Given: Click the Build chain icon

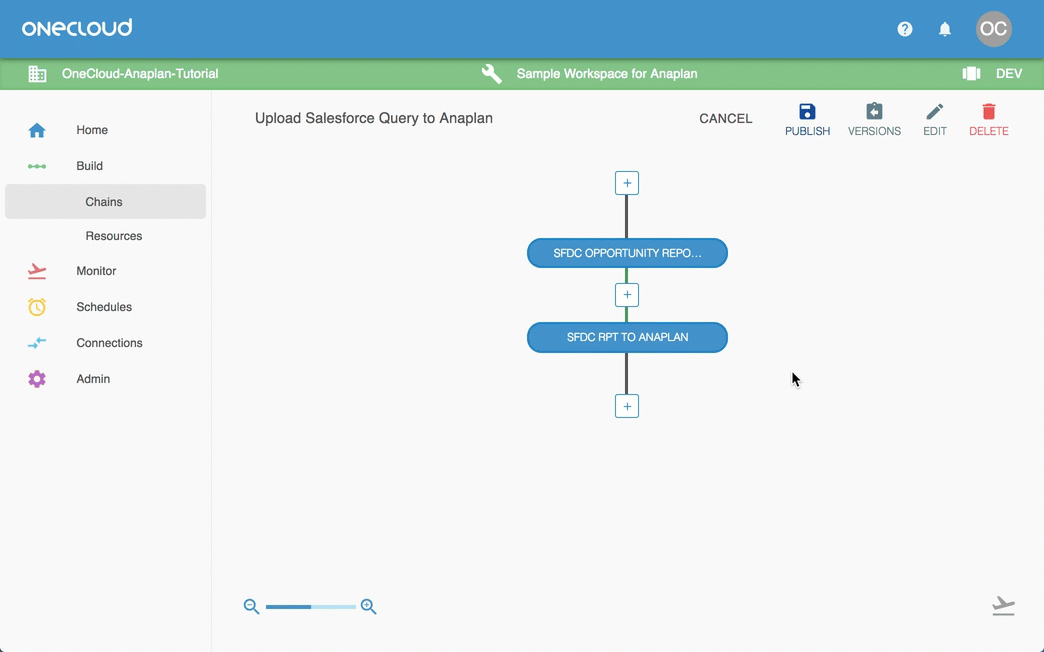Looking at the screenshot, I should coord(37,166).
